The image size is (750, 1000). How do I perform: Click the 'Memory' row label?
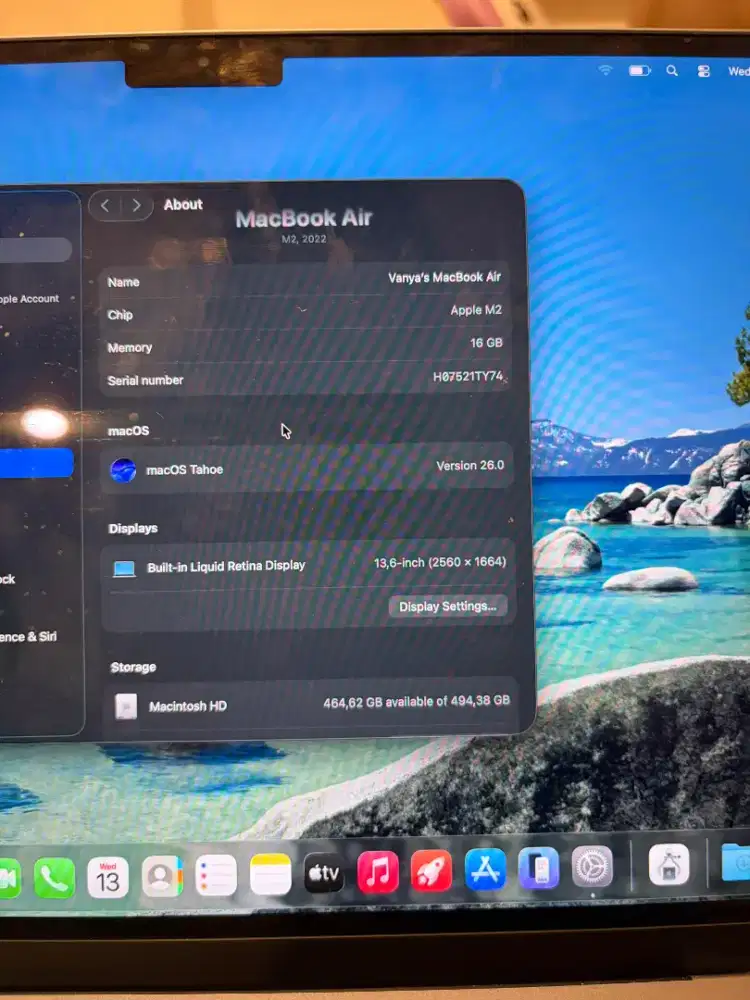[129, 348]
